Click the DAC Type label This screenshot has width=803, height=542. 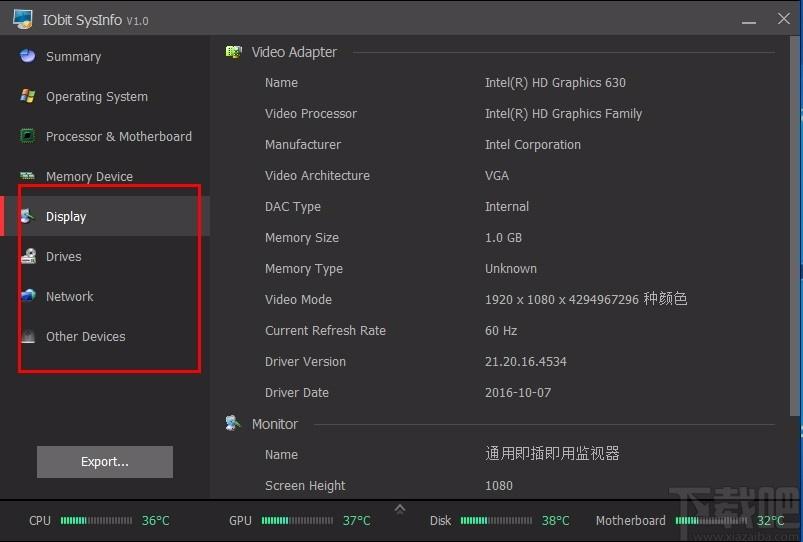coord(292,207)
